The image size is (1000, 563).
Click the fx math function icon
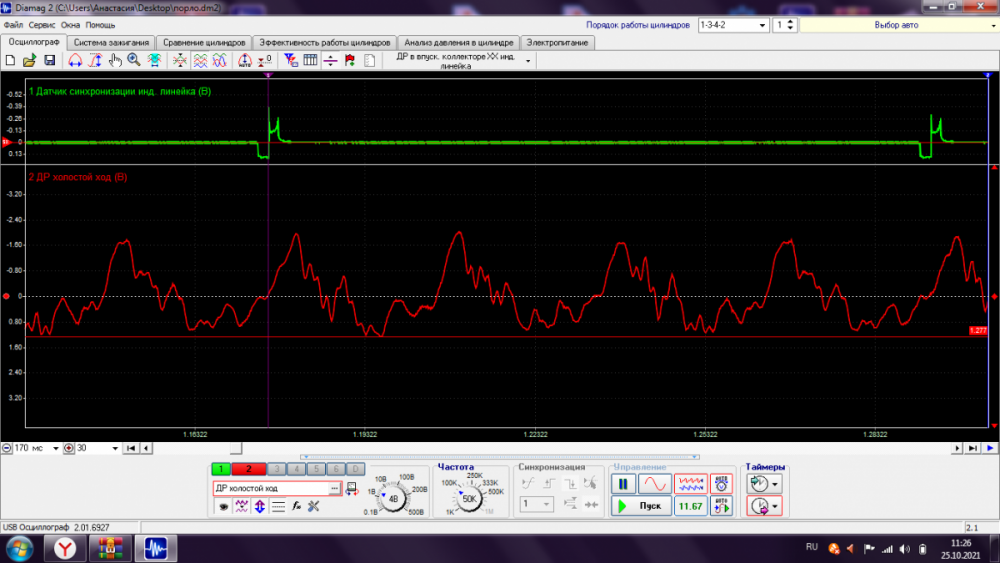point(296,506)
